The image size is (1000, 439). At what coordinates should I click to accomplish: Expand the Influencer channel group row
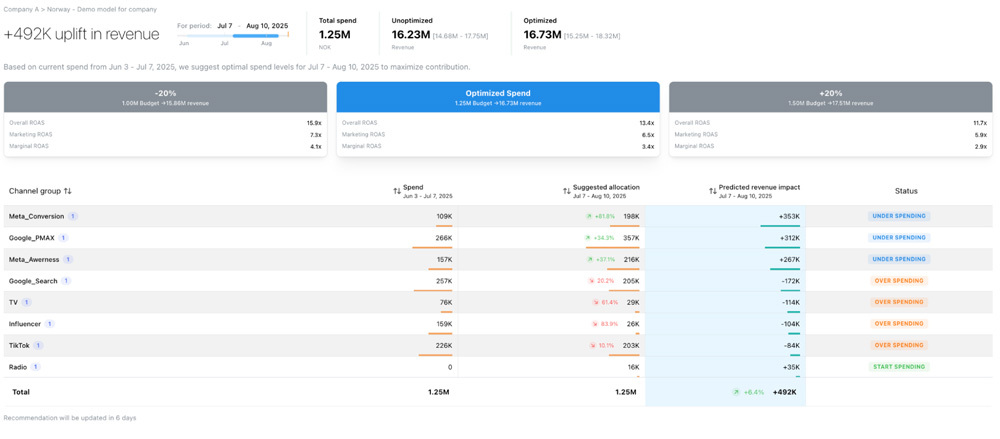point(25,324)
